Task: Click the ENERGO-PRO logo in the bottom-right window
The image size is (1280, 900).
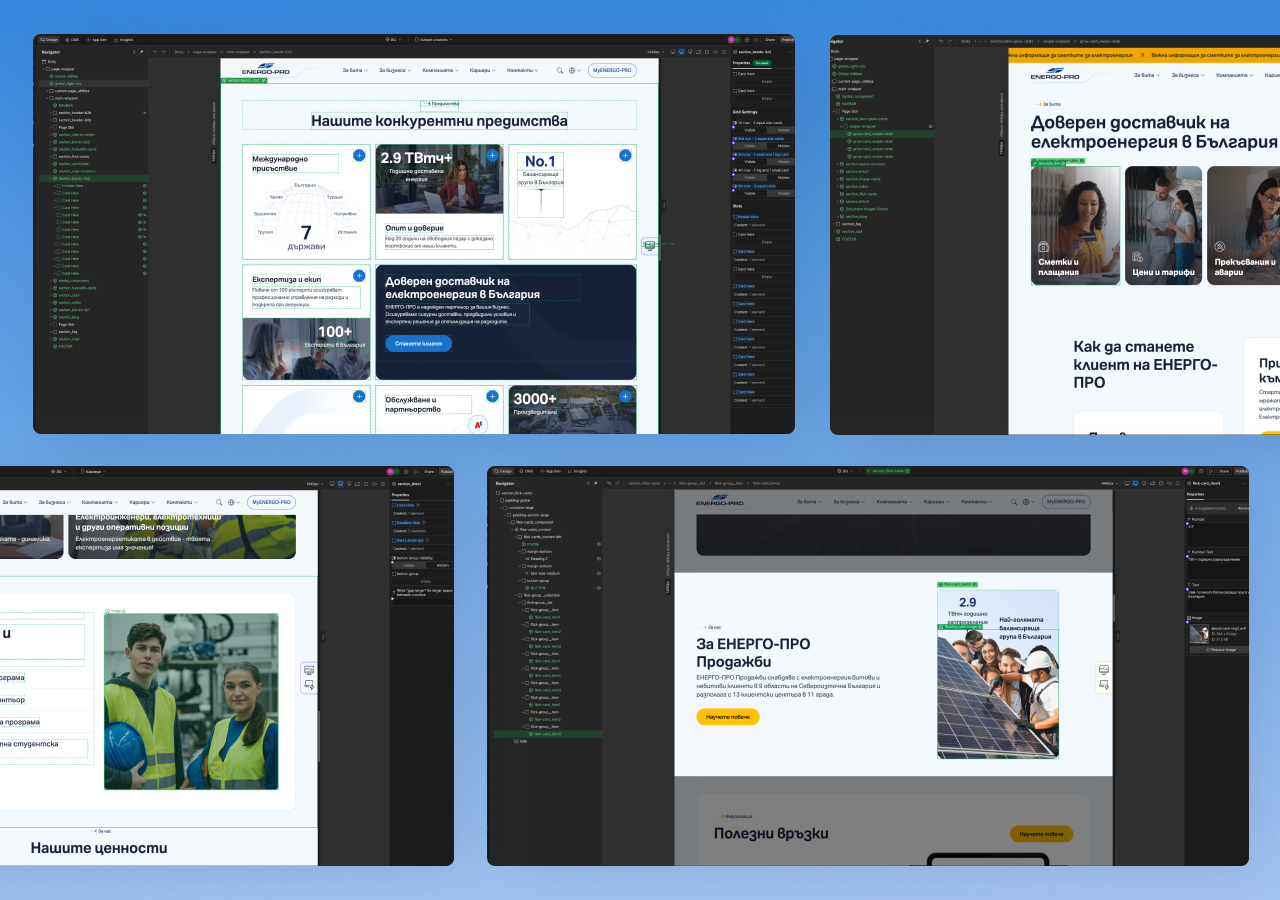Action: pos(720,501)
